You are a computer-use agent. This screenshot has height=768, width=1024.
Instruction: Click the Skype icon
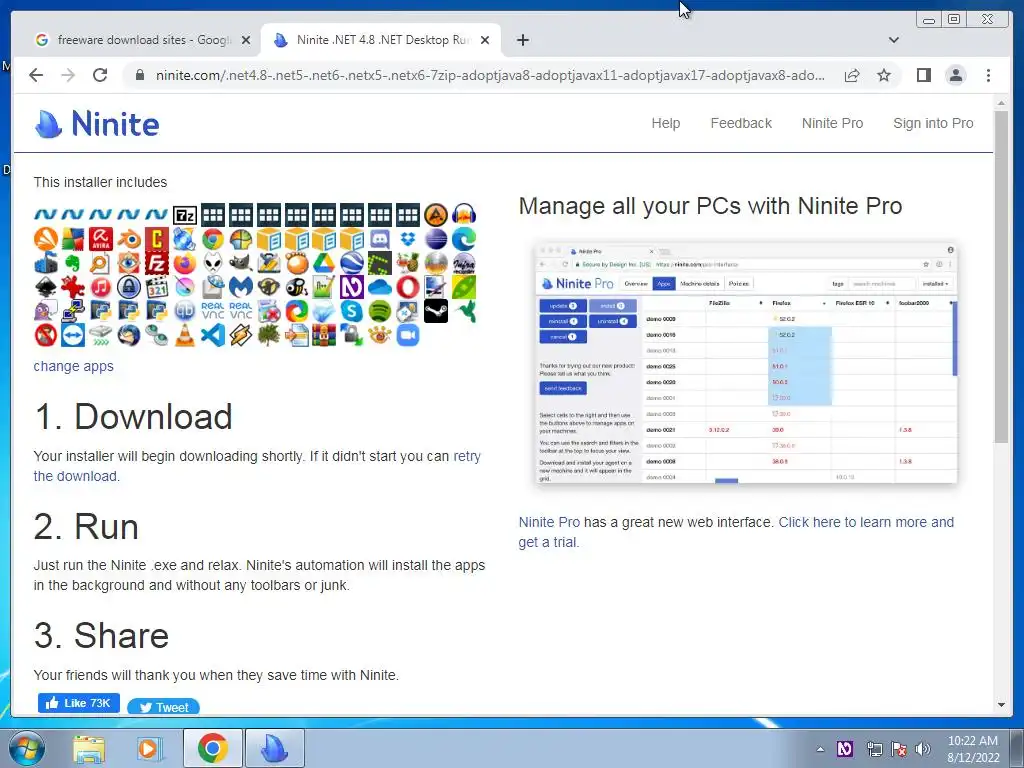352,311
